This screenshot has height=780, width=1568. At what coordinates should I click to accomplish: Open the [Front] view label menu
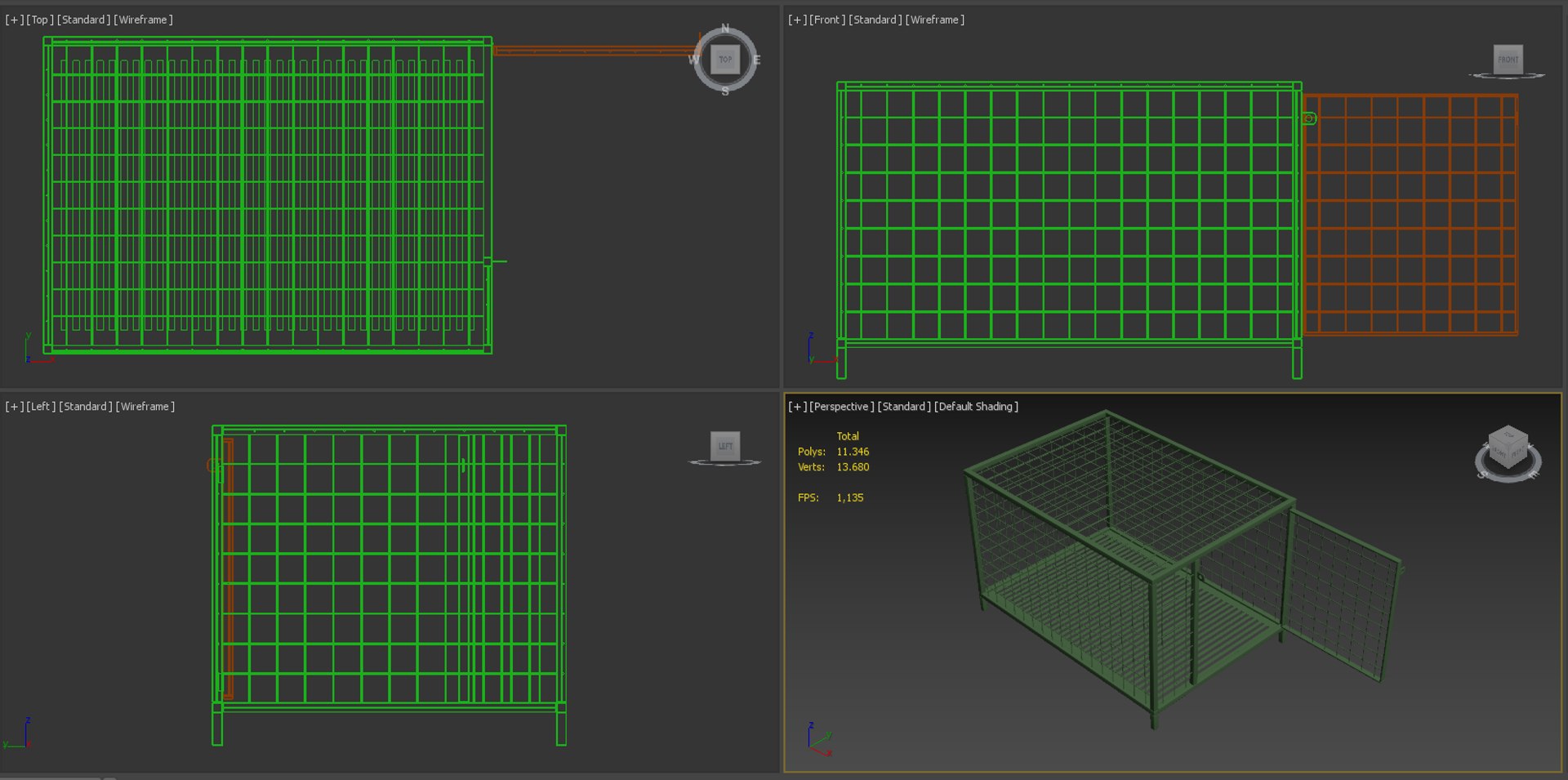(x=827, y=20)
